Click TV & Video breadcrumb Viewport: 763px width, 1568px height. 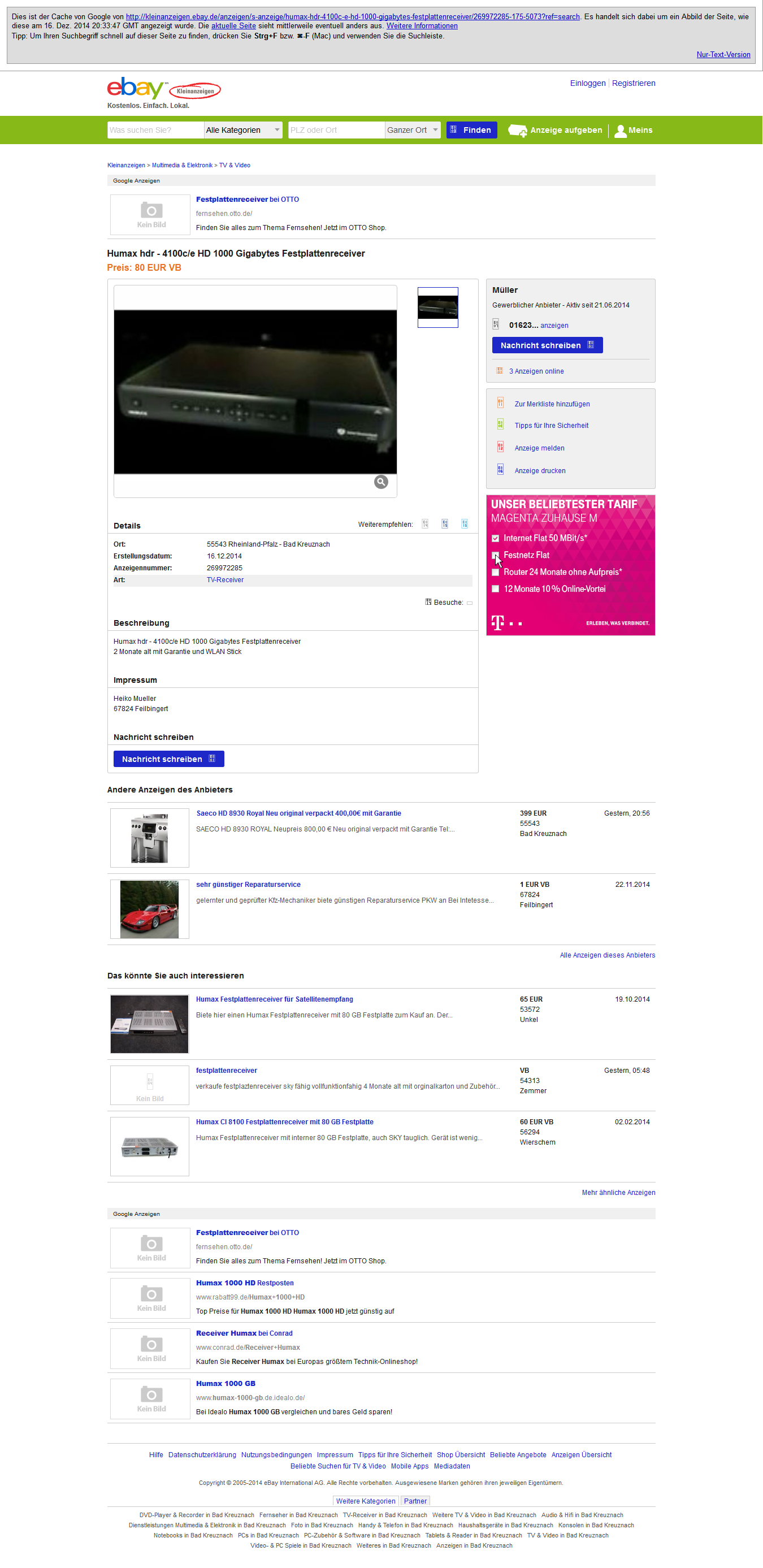click(234, 166)
